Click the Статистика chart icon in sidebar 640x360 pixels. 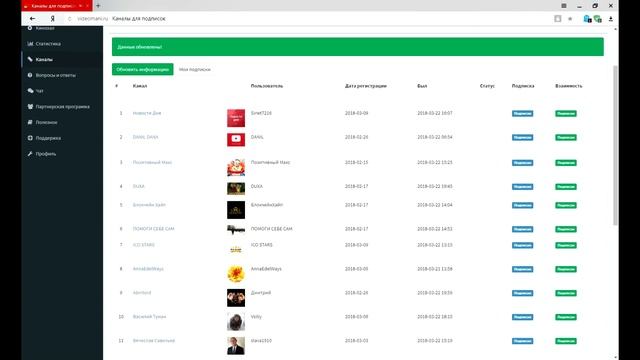pyautogui.click(x=30, y=44)
